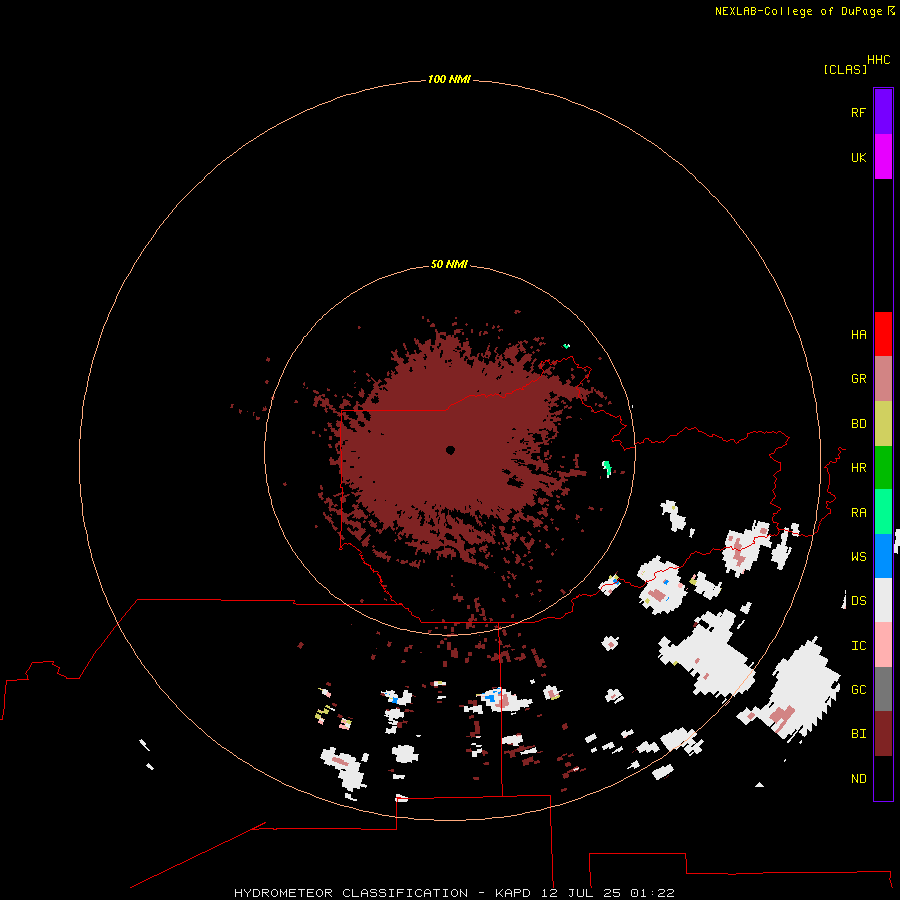
Task: Click the WS legend label
Action: click(x=858, y=557)
